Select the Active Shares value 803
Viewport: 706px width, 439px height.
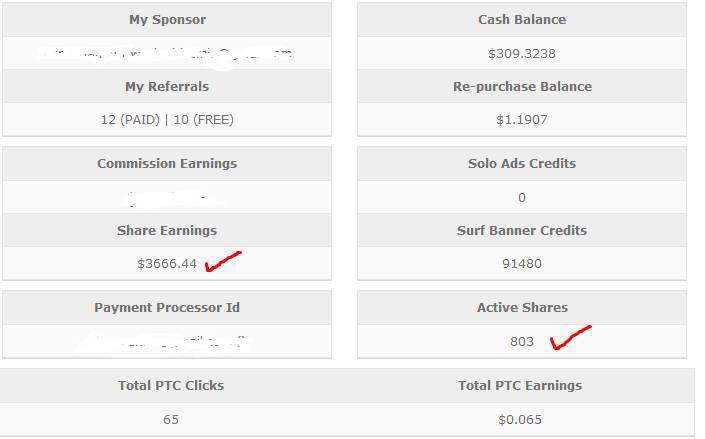point(522,342)
